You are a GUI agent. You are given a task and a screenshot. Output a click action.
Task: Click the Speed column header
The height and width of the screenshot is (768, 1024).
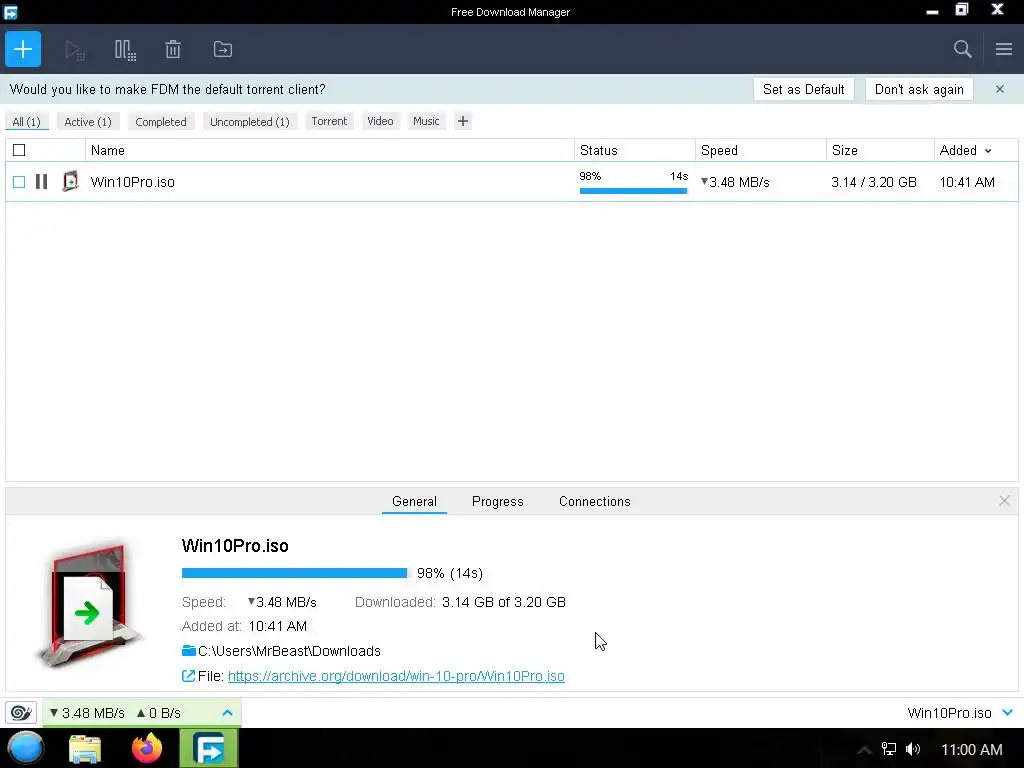tap(761, 150)
